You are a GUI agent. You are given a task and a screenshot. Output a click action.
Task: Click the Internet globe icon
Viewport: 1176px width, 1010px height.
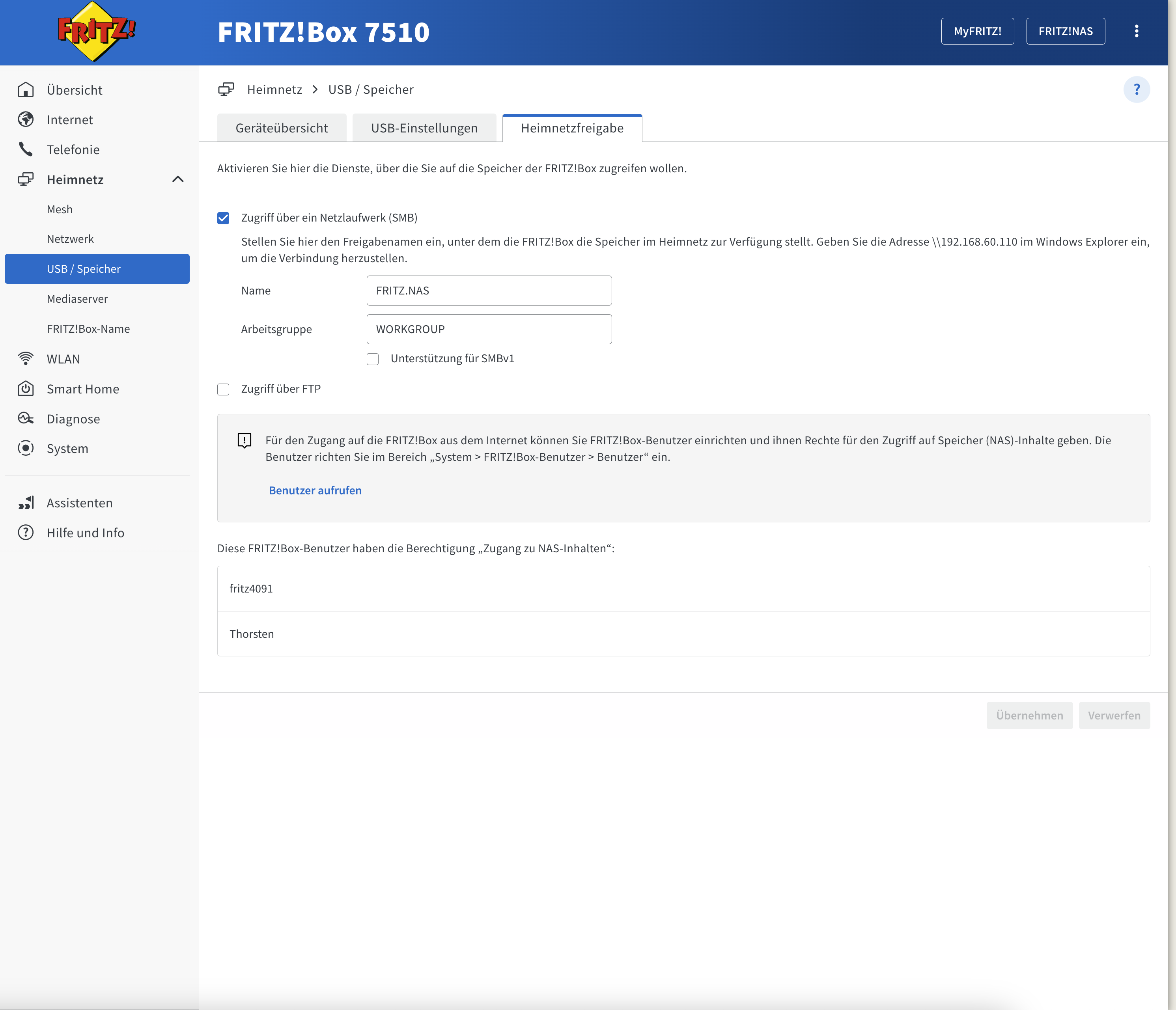(26, 120)
